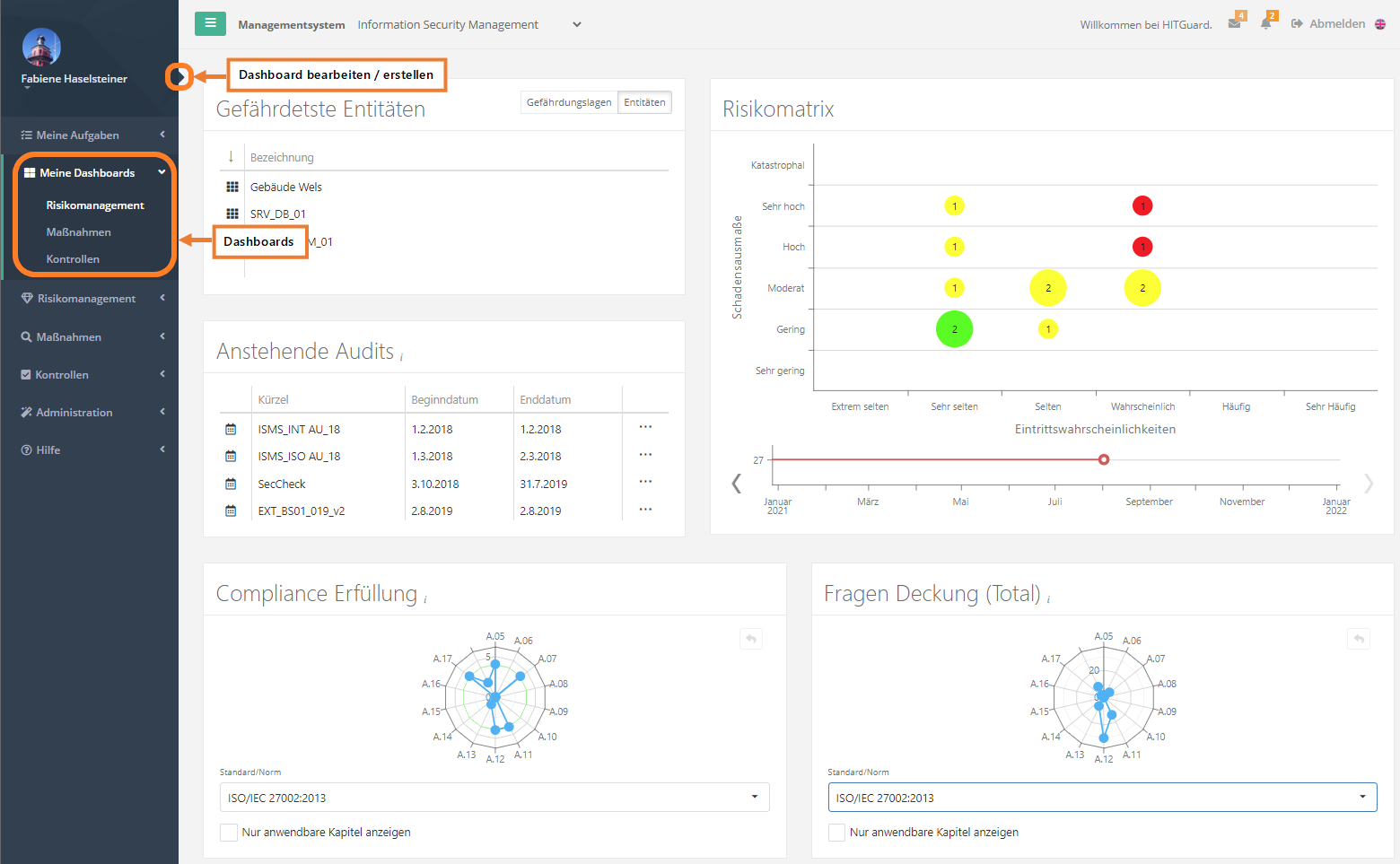
Task: Expand the Administration sidebar menu
Action: click(90, 413)
